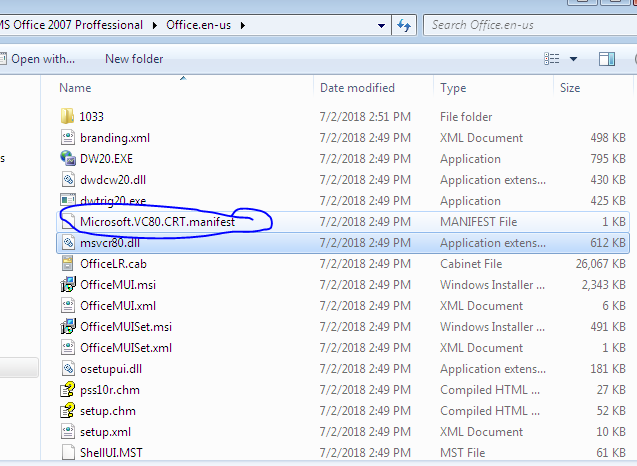Select the dwdcw20.dll file icon
Image resolution: width=637 pixels, height=466 pixels.
pyautogui.click(x=67, y=180)
